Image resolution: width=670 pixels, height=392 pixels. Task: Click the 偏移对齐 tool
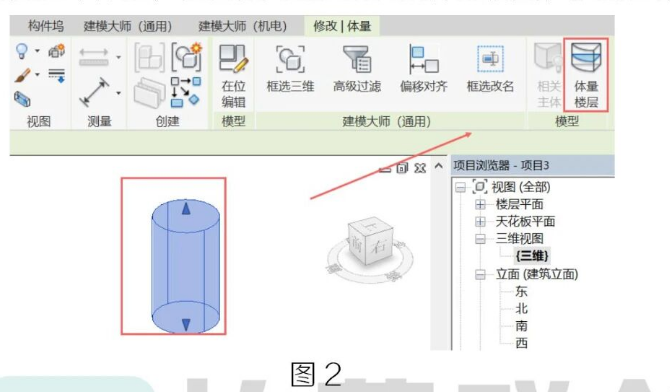tap(423, 68)
